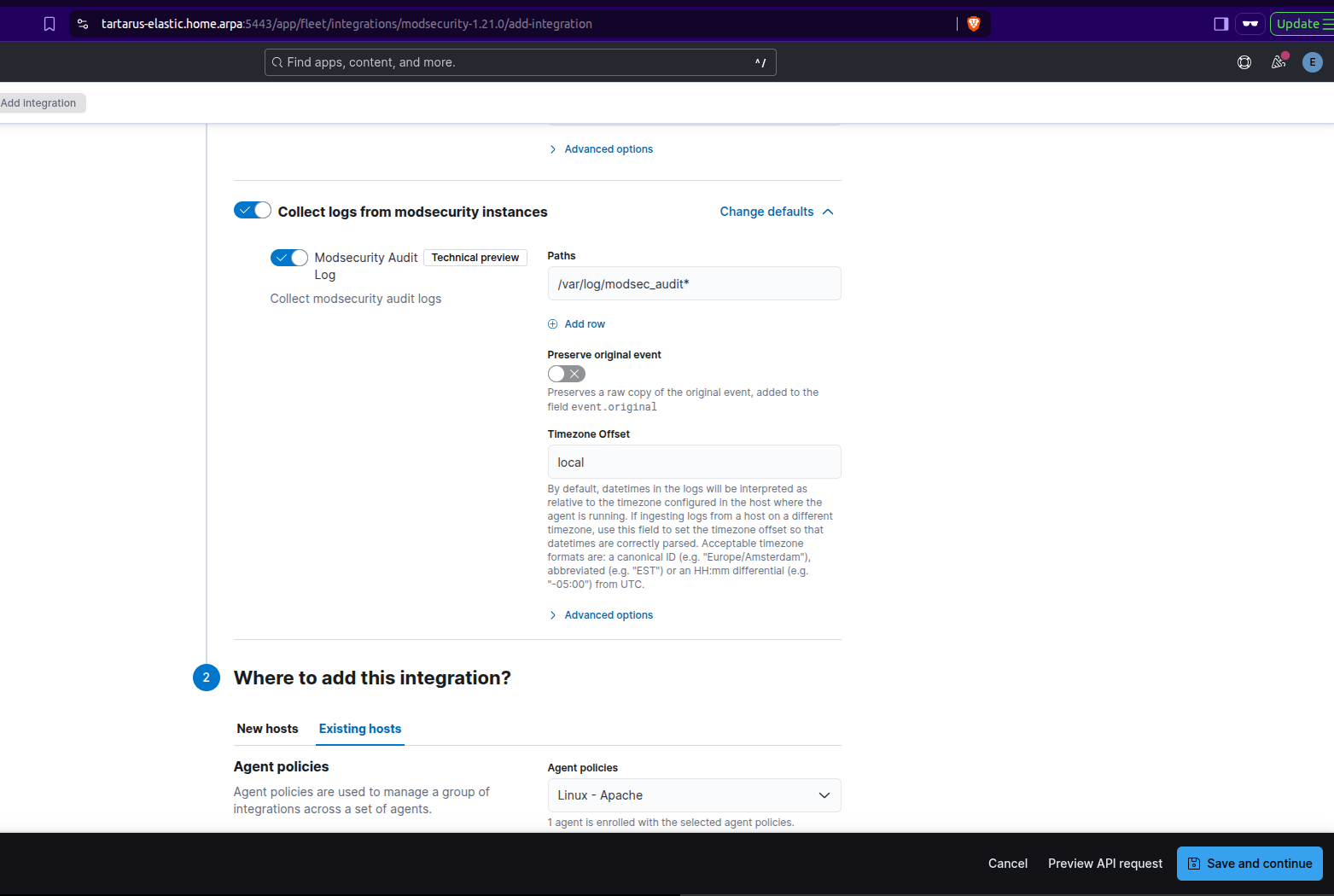
Task: Toggle off Modsecurity Audit Log switch
Action: (289, 258)
